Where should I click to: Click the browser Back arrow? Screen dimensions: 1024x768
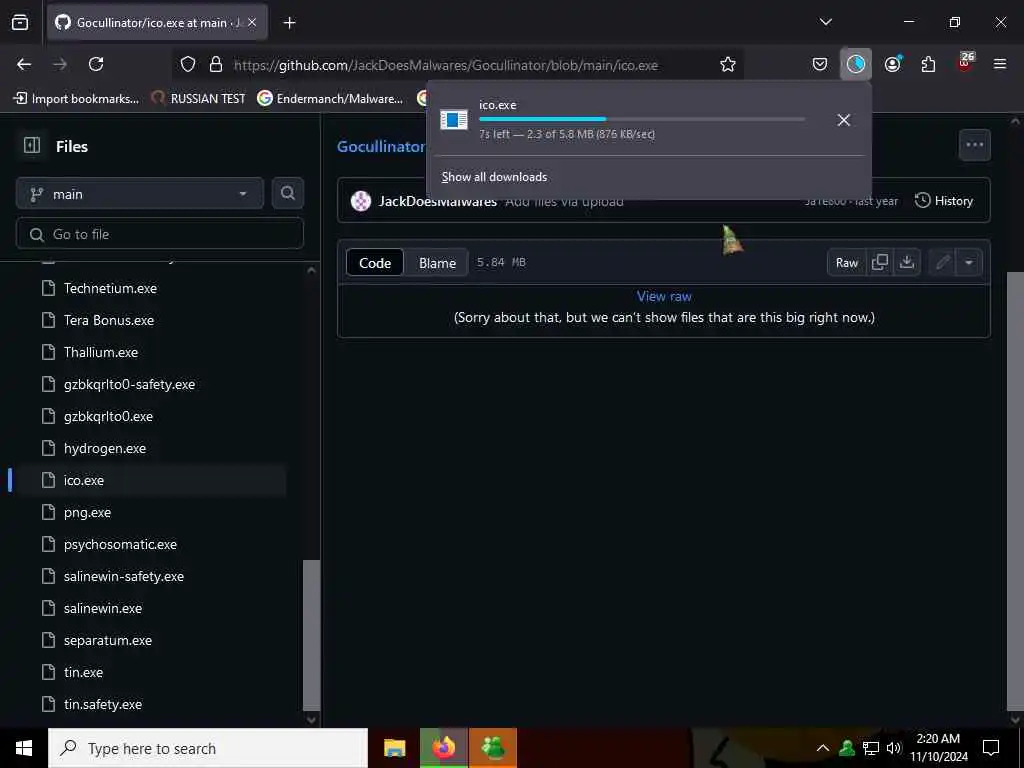click(24, 64)
